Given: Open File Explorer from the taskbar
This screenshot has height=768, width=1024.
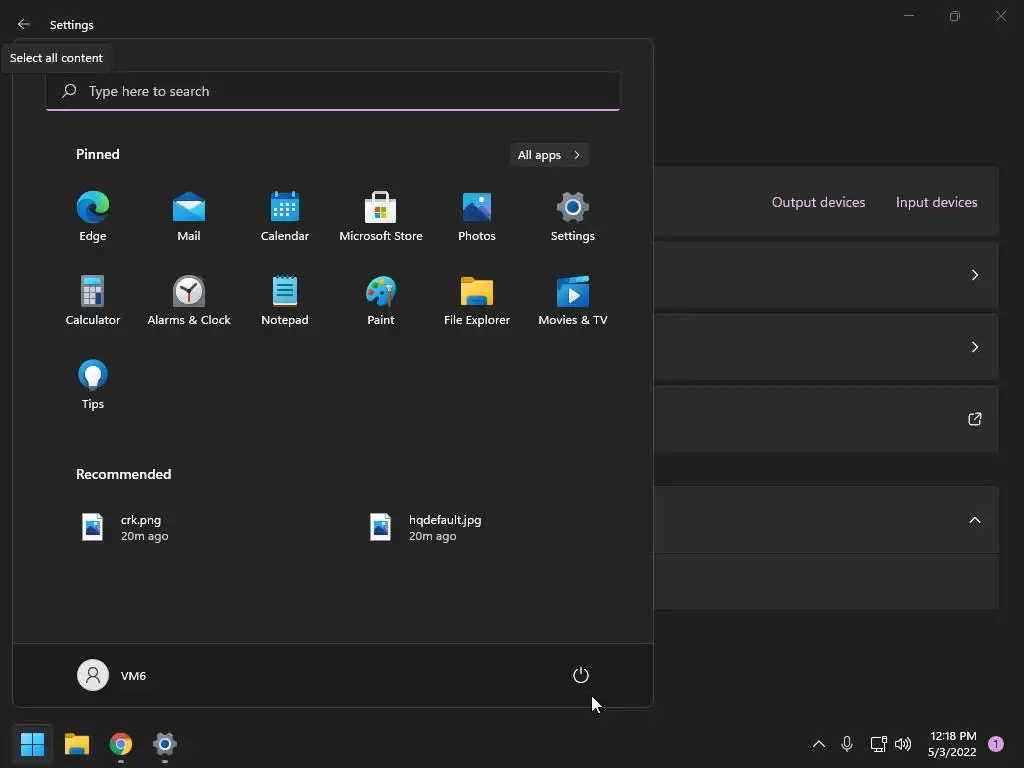Looking at the screenshot, I should 76,744.
